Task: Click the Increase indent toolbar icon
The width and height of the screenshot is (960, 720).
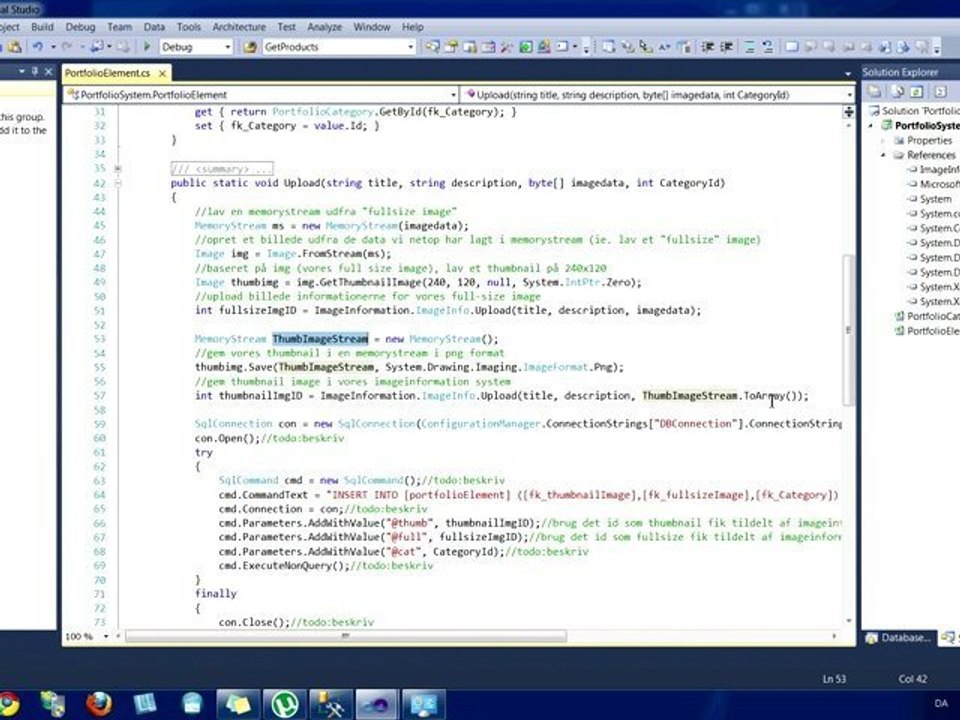Action: click(x=727, y=47)
